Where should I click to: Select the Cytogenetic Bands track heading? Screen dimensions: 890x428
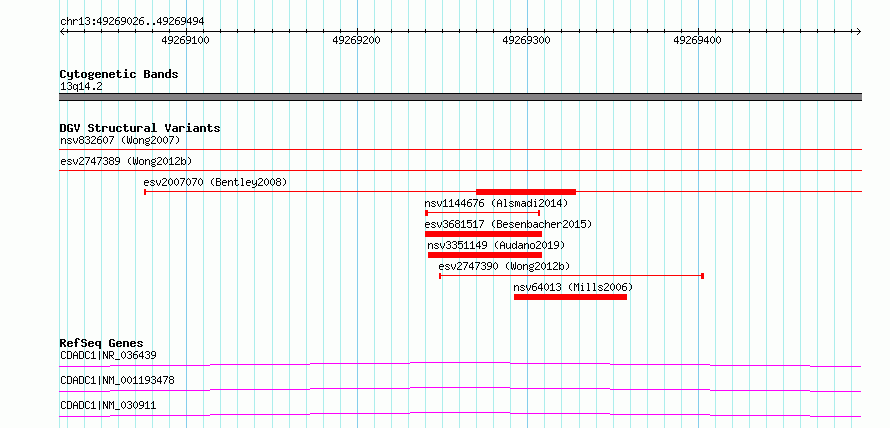[x=119, y=74]
